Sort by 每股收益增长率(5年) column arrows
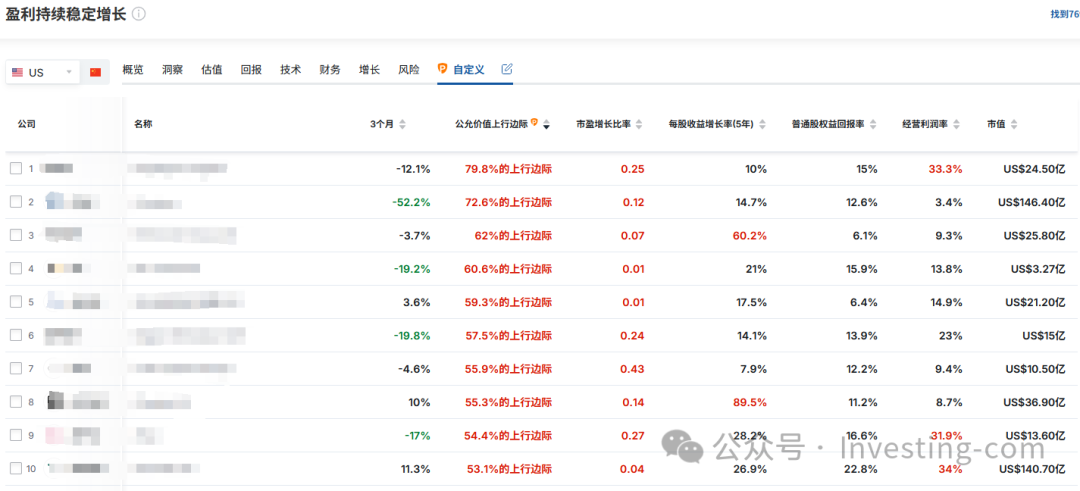Viewport: 1080px width, 491px height. pyautogui.click(x=760, y=125)
